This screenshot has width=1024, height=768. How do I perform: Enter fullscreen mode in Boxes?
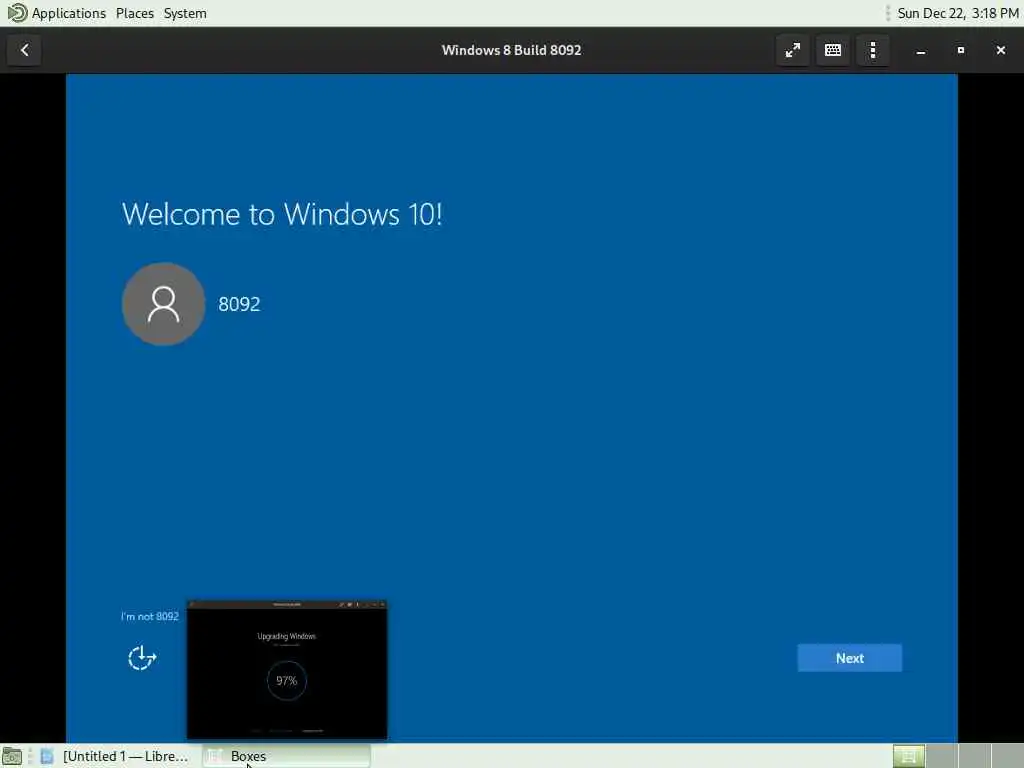pyautogui.click(x=793, y=50)
